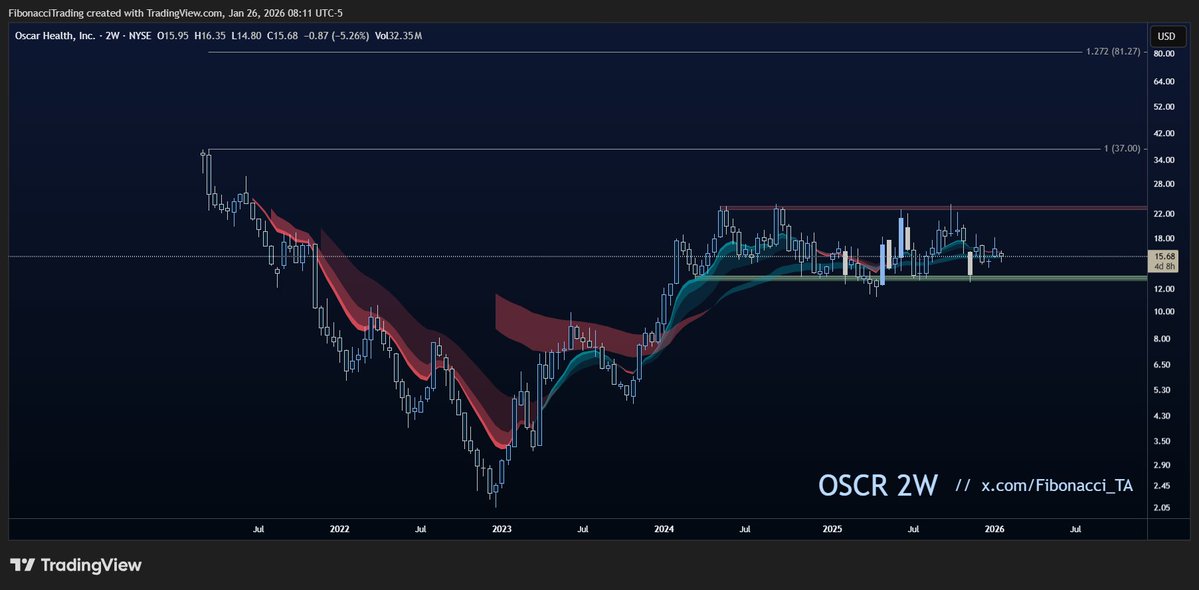Click the 22.00 price axis label
Screen dimensions: 1199x590
(x=1164, y=214)
